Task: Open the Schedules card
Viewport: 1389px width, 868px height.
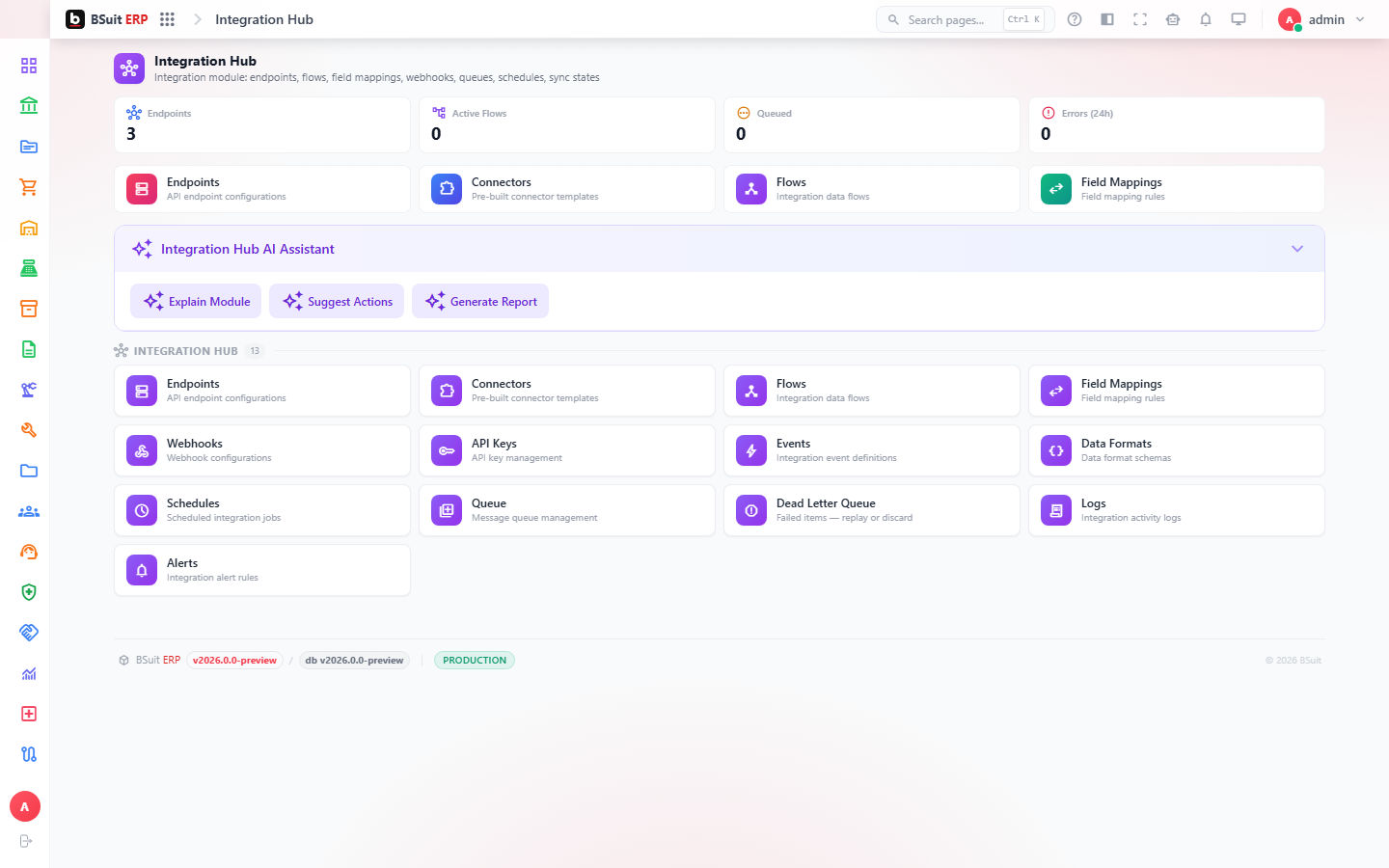Action: click(262, 510)
